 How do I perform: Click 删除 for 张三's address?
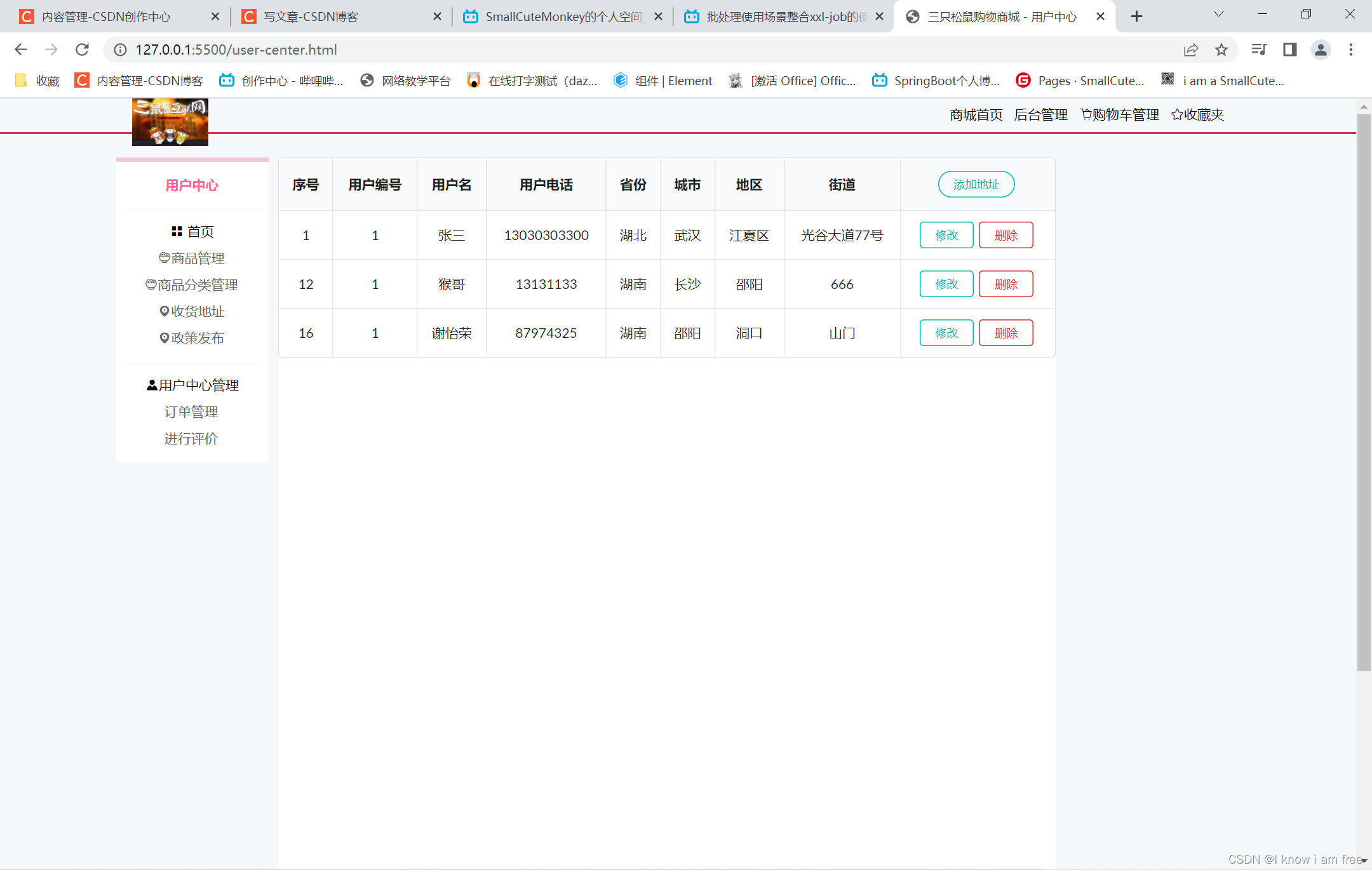(x=1006, y=235)
